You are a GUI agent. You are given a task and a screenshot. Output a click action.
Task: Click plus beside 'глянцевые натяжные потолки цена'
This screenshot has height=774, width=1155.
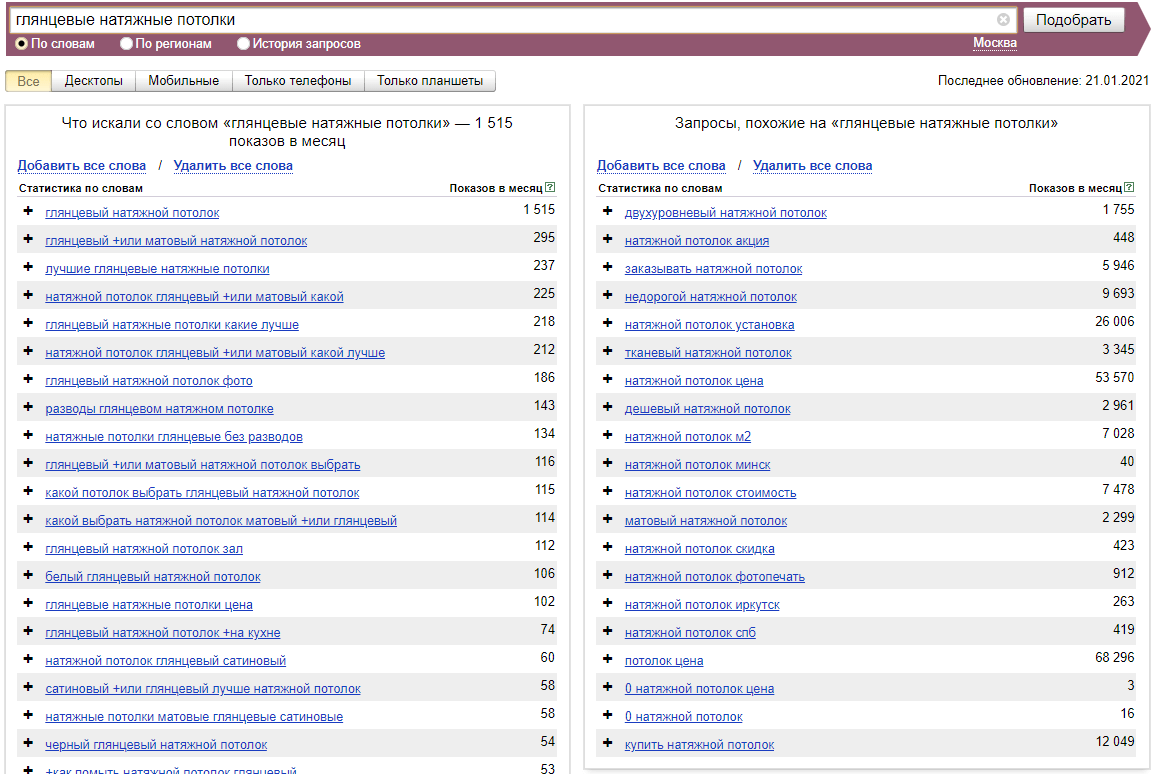point(28,602)
